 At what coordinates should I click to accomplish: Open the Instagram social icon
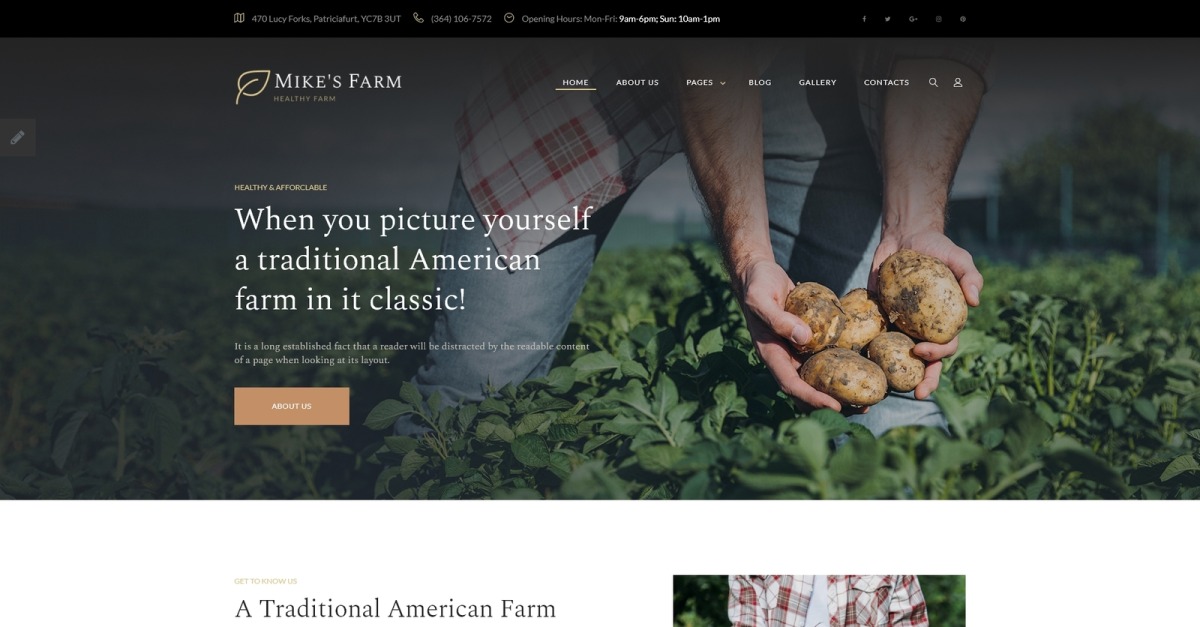(x=938, y=18)
